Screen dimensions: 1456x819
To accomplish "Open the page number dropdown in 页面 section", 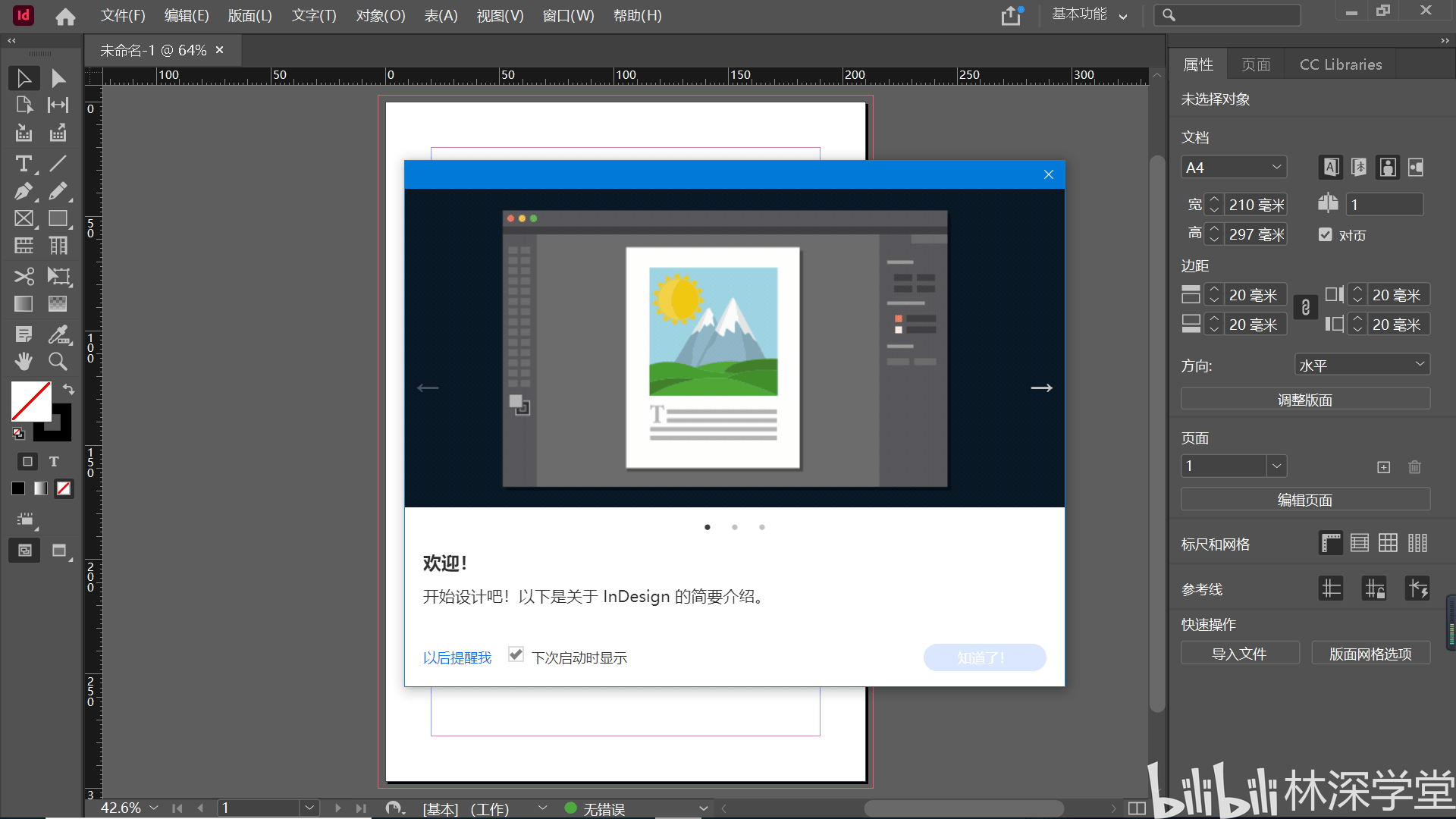I will [x=1276, y=466].
